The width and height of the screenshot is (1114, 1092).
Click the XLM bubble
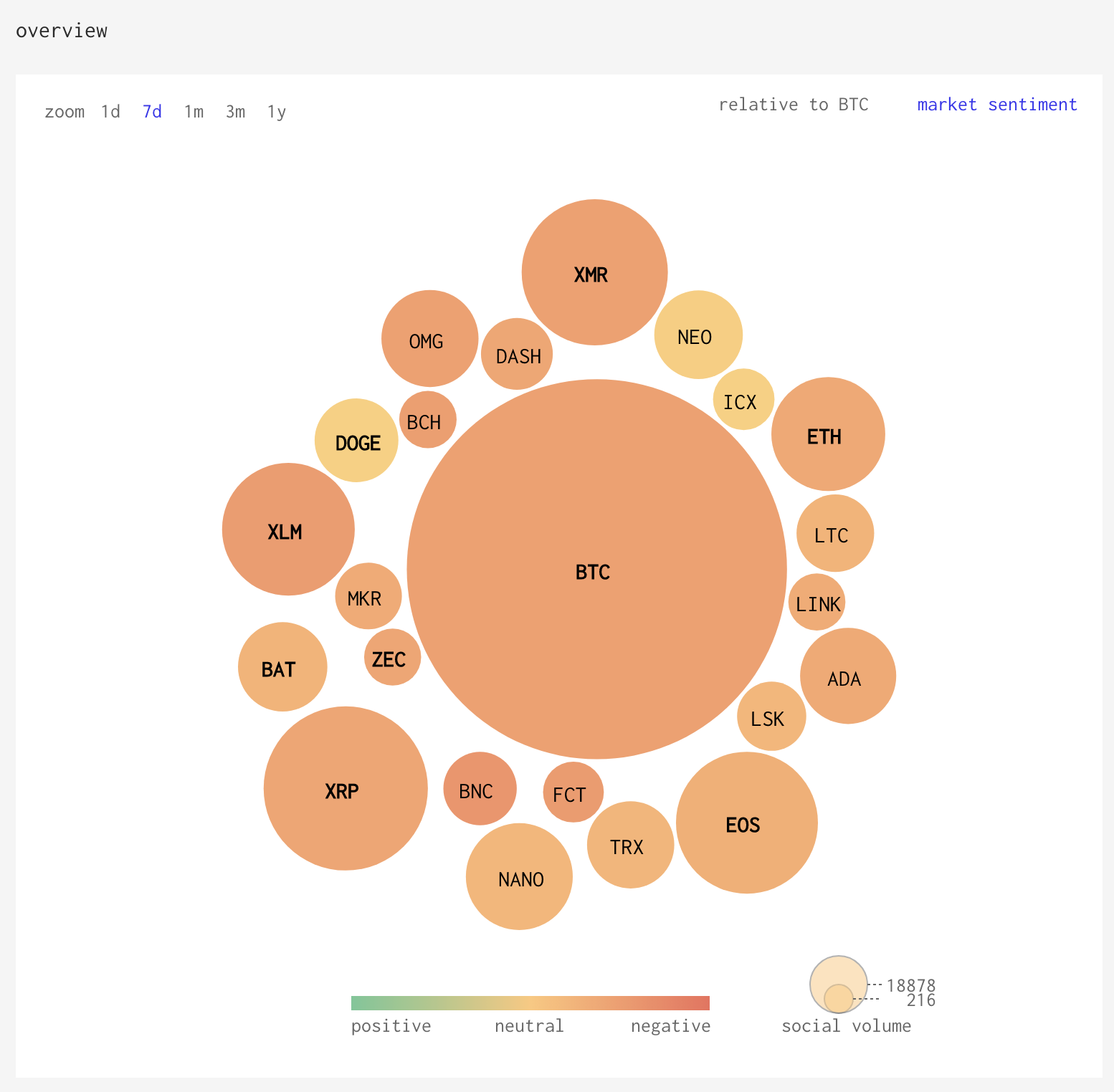[288, 529]
